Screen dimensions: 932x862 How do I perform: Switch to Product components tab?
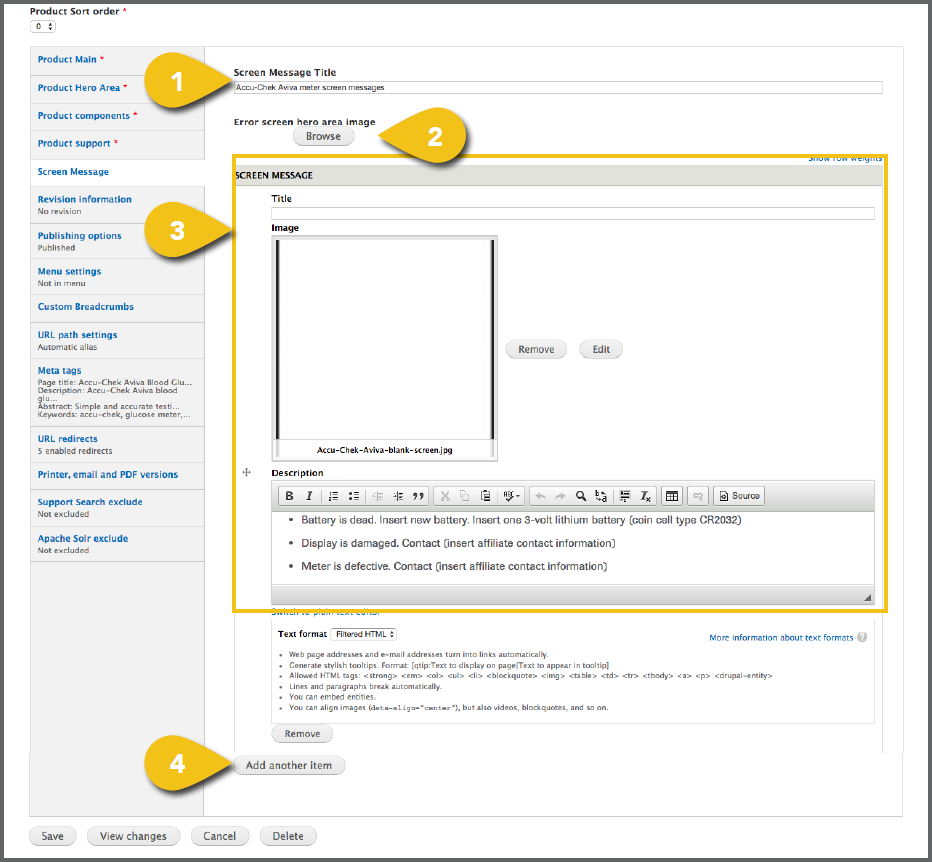[x=117, y=116]
